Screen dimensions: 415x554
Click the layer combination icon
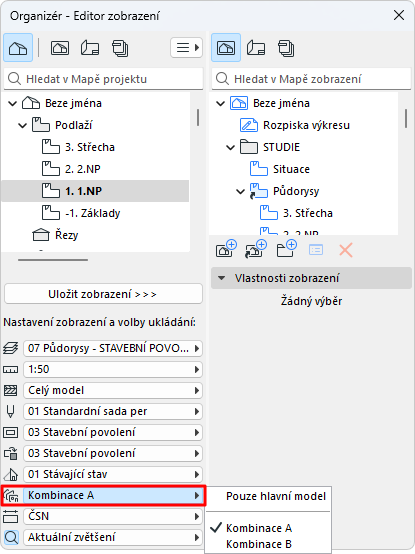11,348
